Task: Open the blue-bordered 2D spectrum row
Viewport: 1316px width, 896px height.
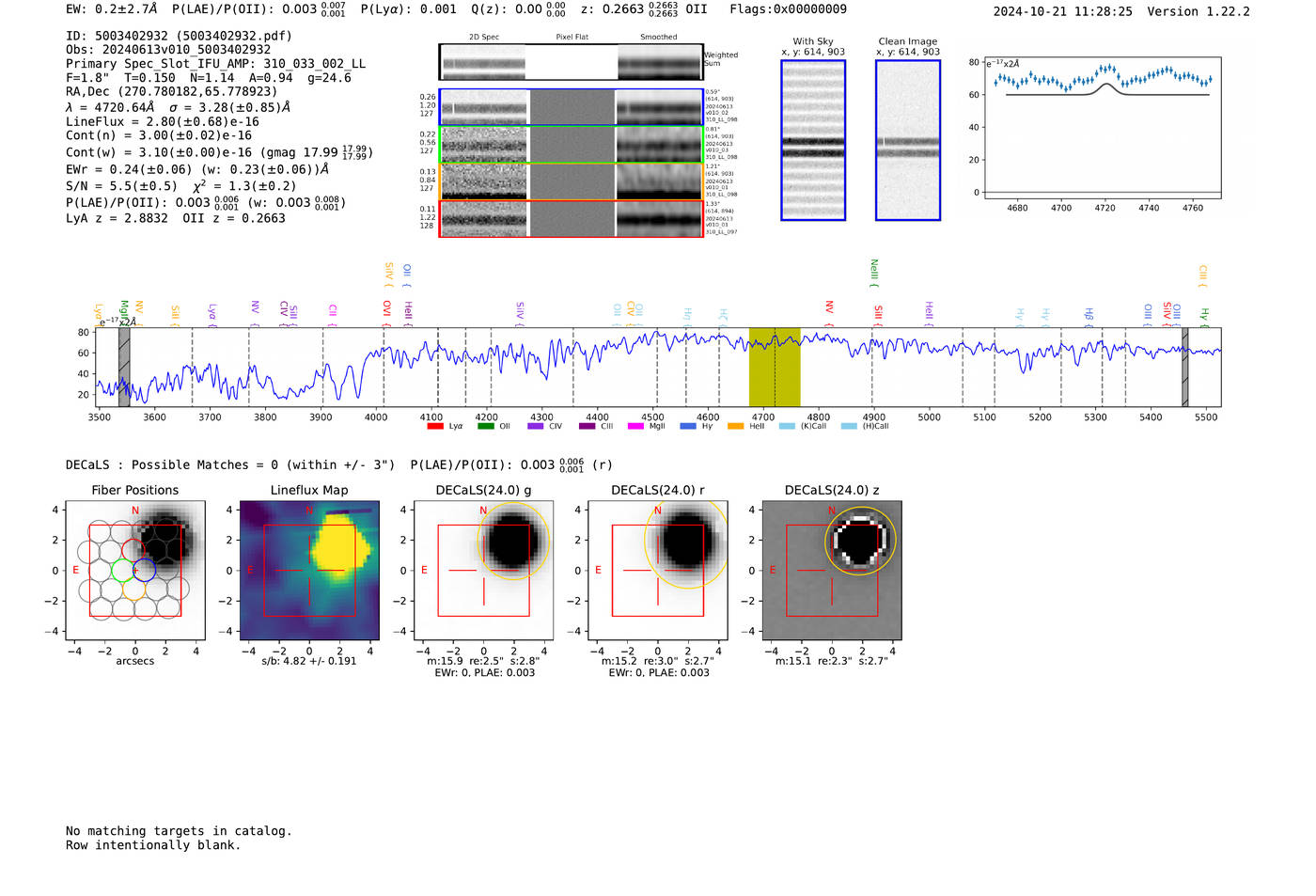Action: (572, 107)
